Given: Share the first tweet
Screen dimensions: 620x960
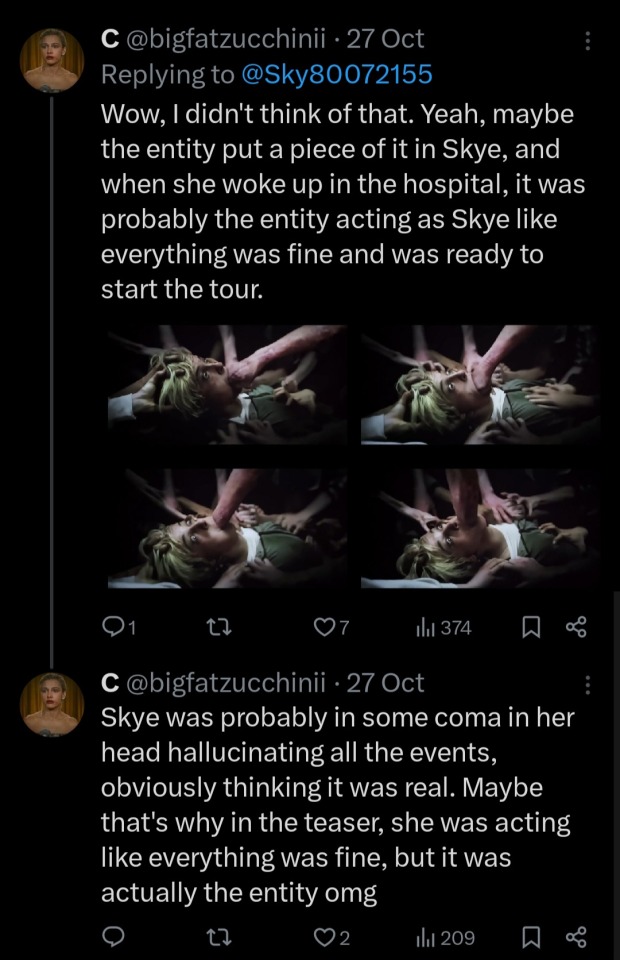Looking at the screenshot, I should (575, 628).
